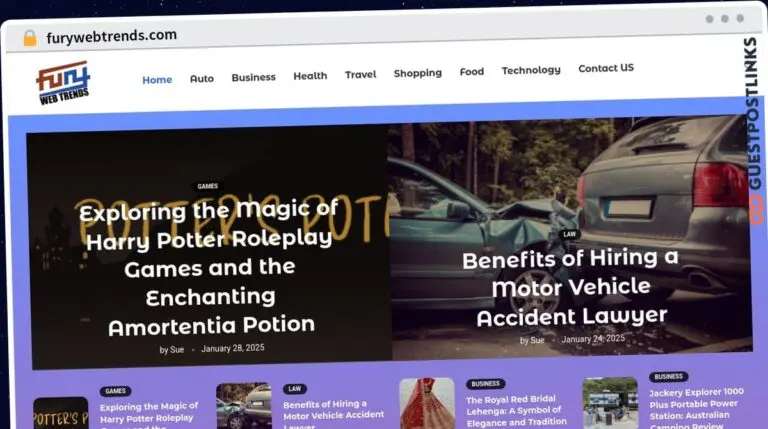Open the bottom-row Benefits of Hiring a Motor Vehicle link
768x429 pixels.
(334, 412)
